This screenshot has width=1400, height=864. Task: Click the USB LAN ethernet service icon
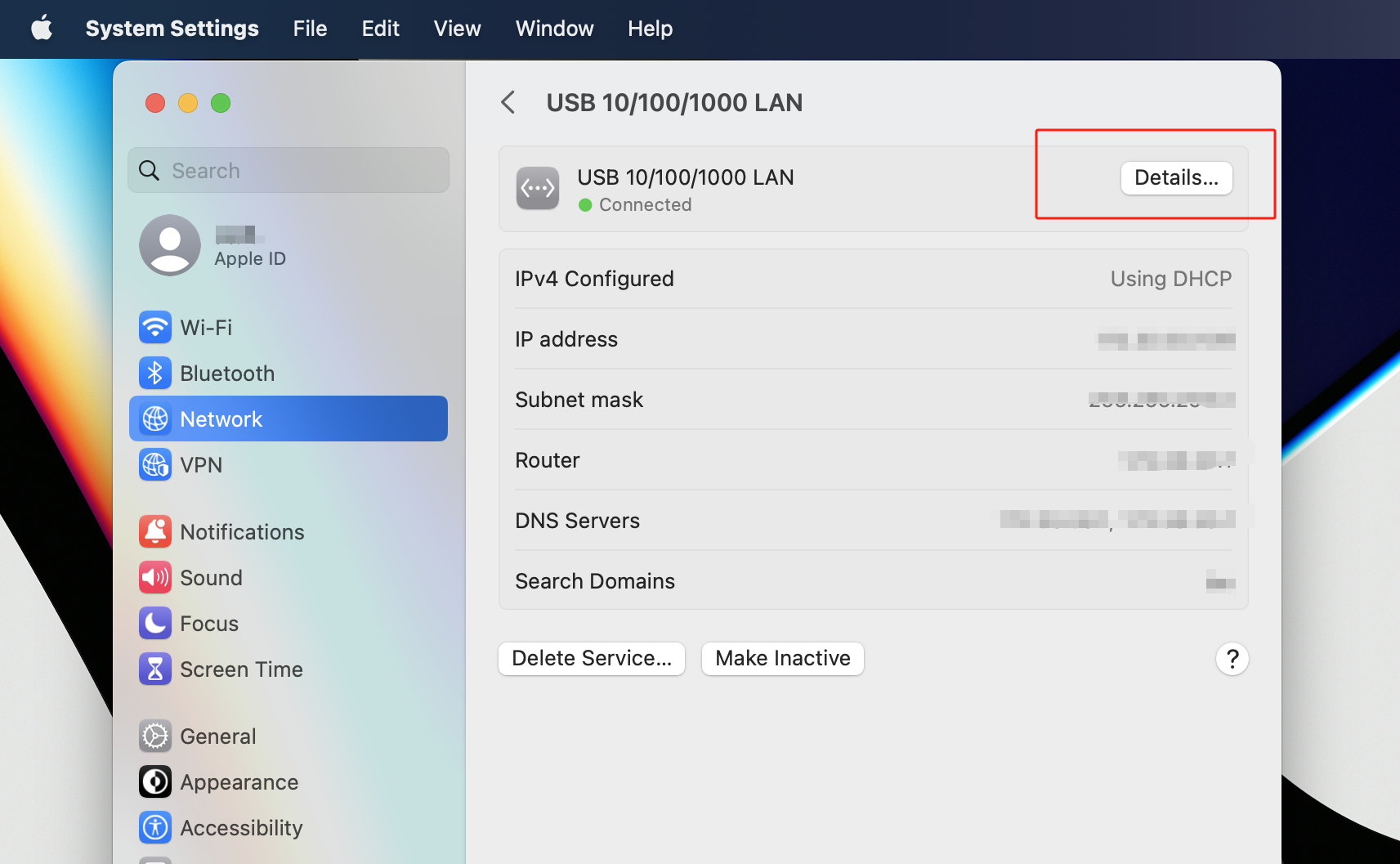point(538,189)
